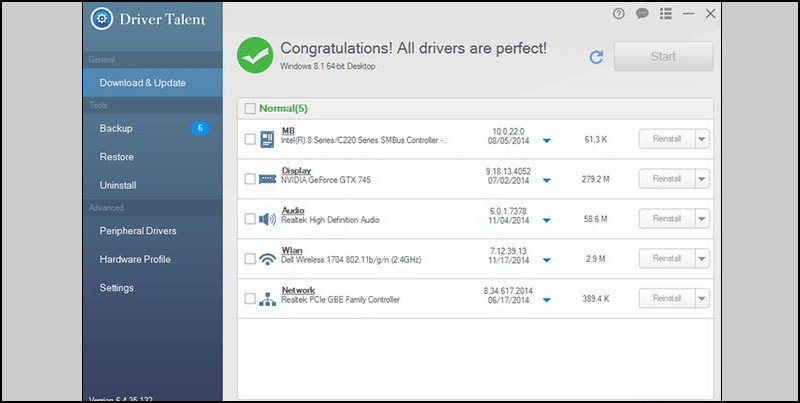Viewport: 800px width, 403px height.
Task: Tick the checkbox for MB SMBus Controller
Action: click(x=250, y=139)
